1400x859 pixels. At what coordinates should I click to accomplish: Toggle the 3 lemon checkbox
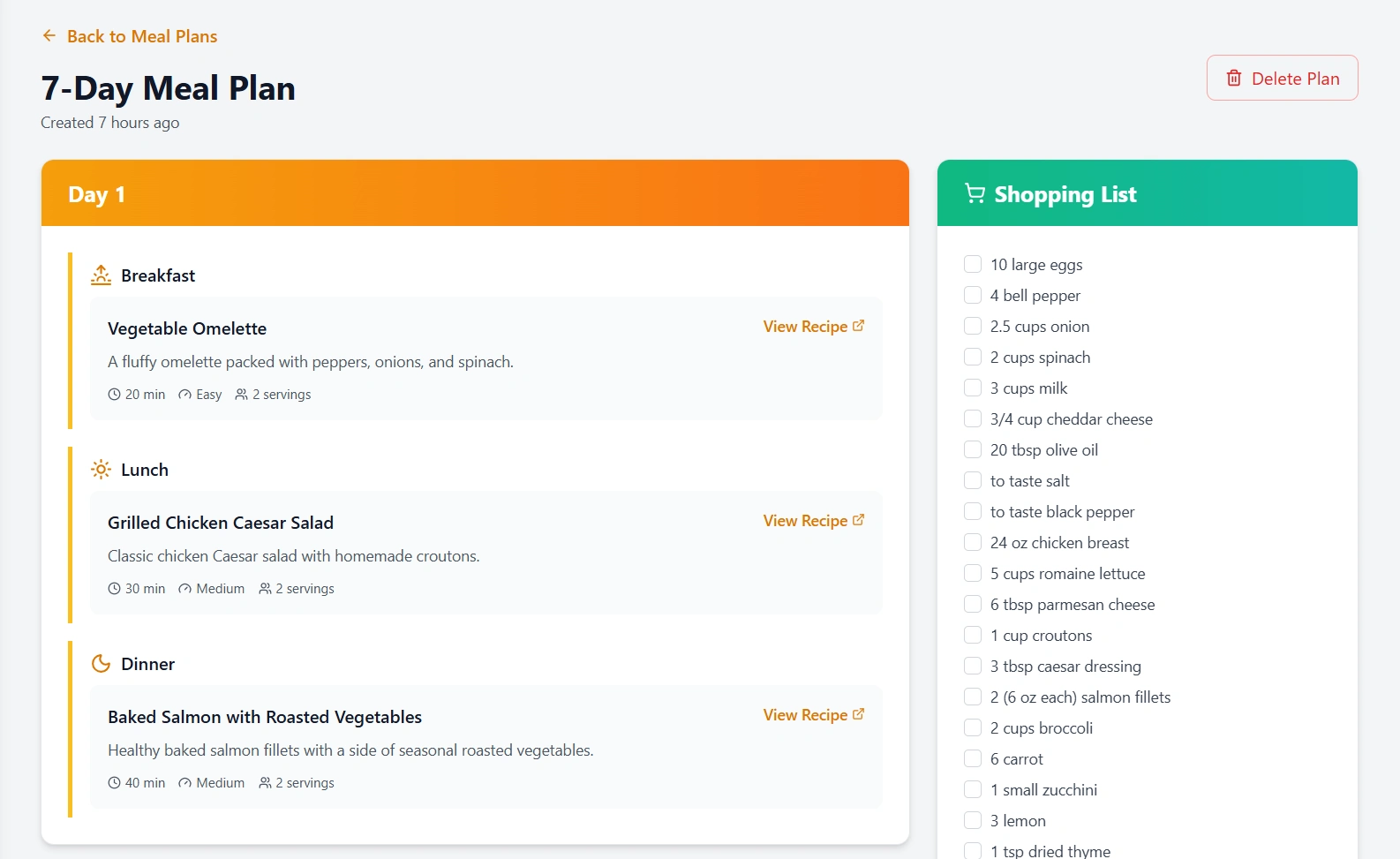pyautogui.click(x=973, y=820)
